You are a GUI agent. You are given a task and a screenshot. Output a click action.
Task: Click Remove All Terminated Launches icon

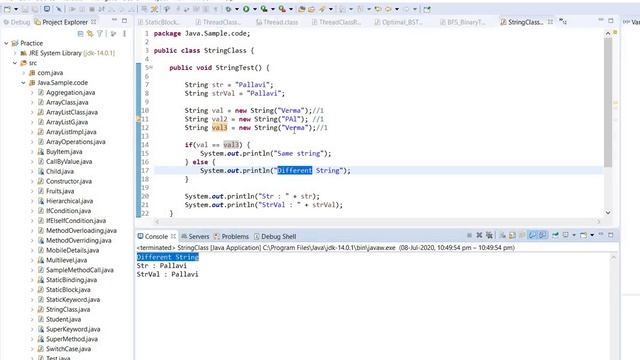pos(489,235)
